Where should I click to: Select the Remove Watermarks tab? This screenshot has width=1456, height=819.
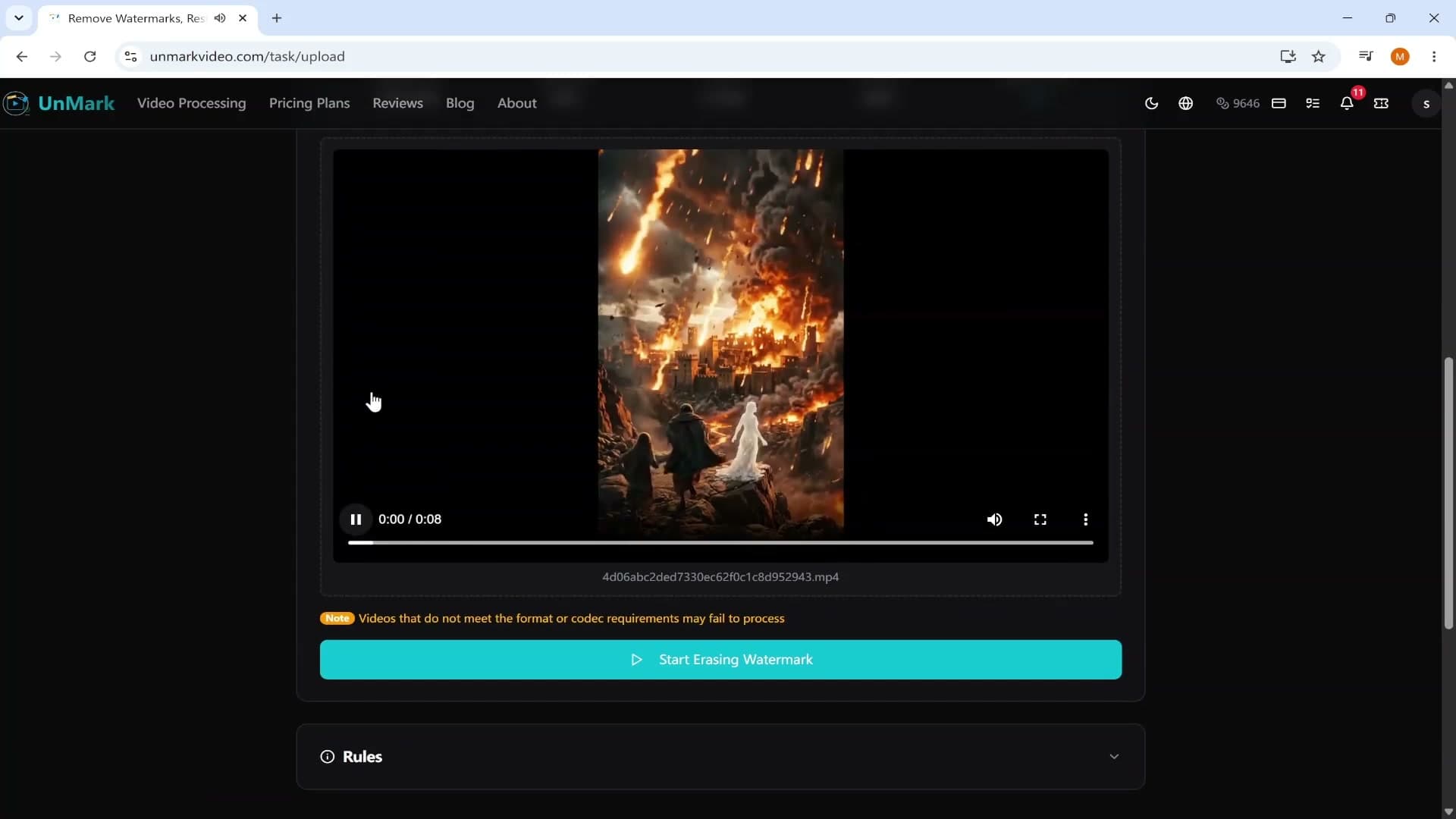coord(149,18)
